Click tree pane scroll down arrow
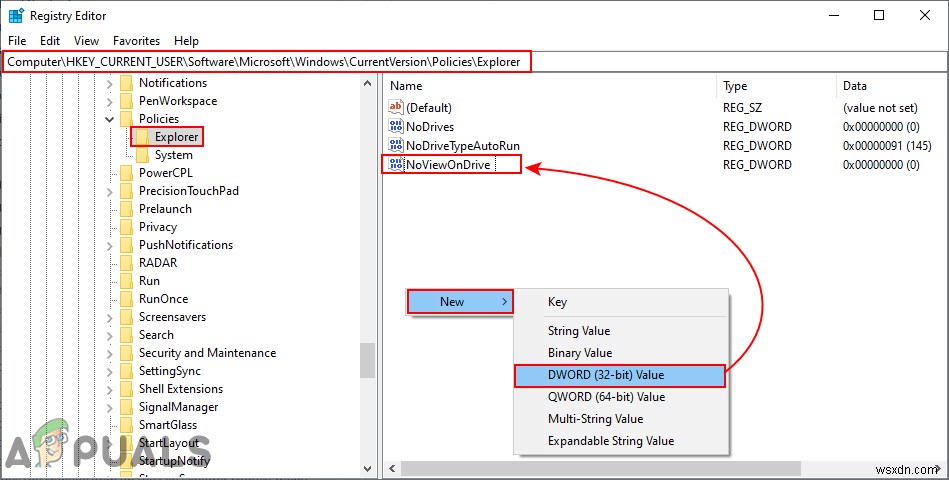The image size is (949, 480). [x=368, y=468]
